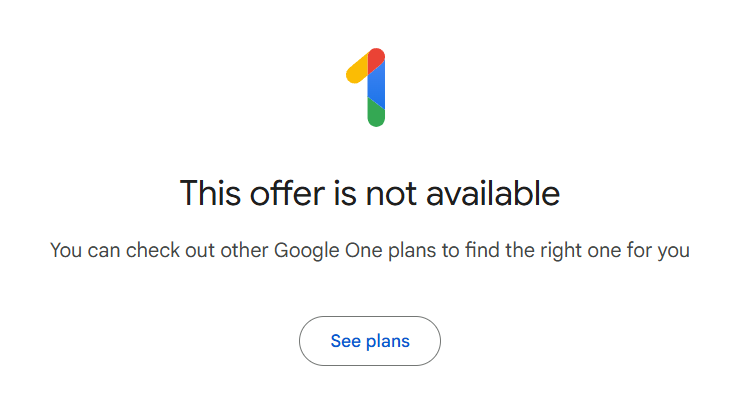Click the subtitle about other Google One plans

(370, 251)
